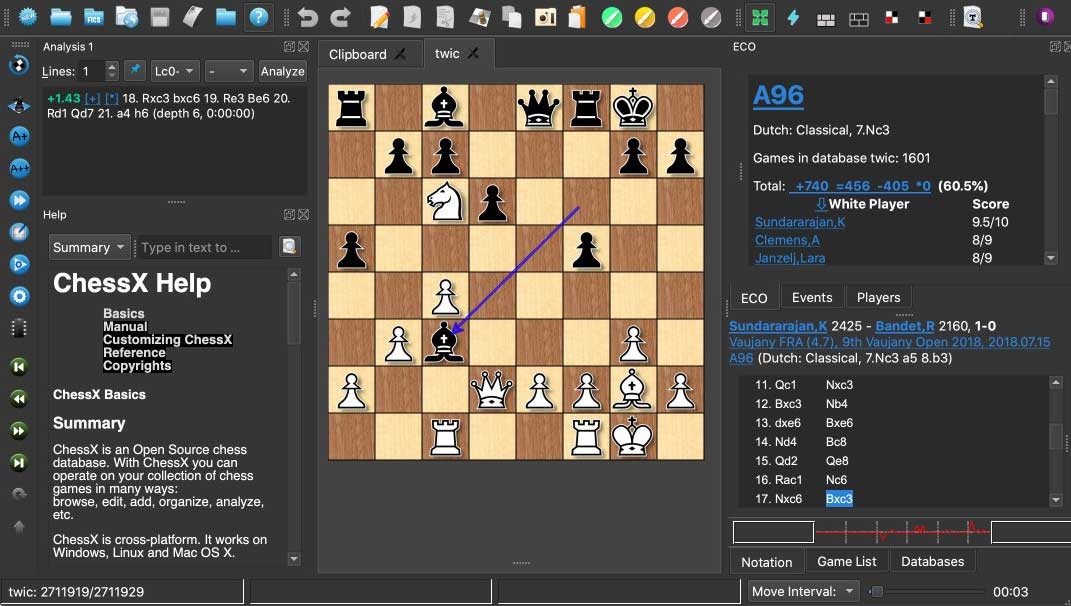
Task: Open the Move Interval dropdown
Action: (x=802, y=592)
